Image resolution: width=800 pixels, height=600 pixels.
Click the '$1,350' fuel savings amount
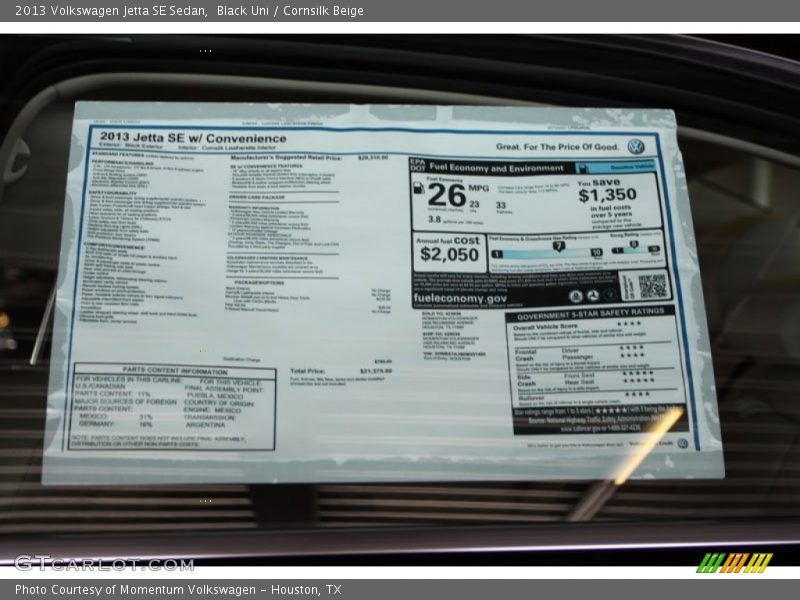point(607,195)
